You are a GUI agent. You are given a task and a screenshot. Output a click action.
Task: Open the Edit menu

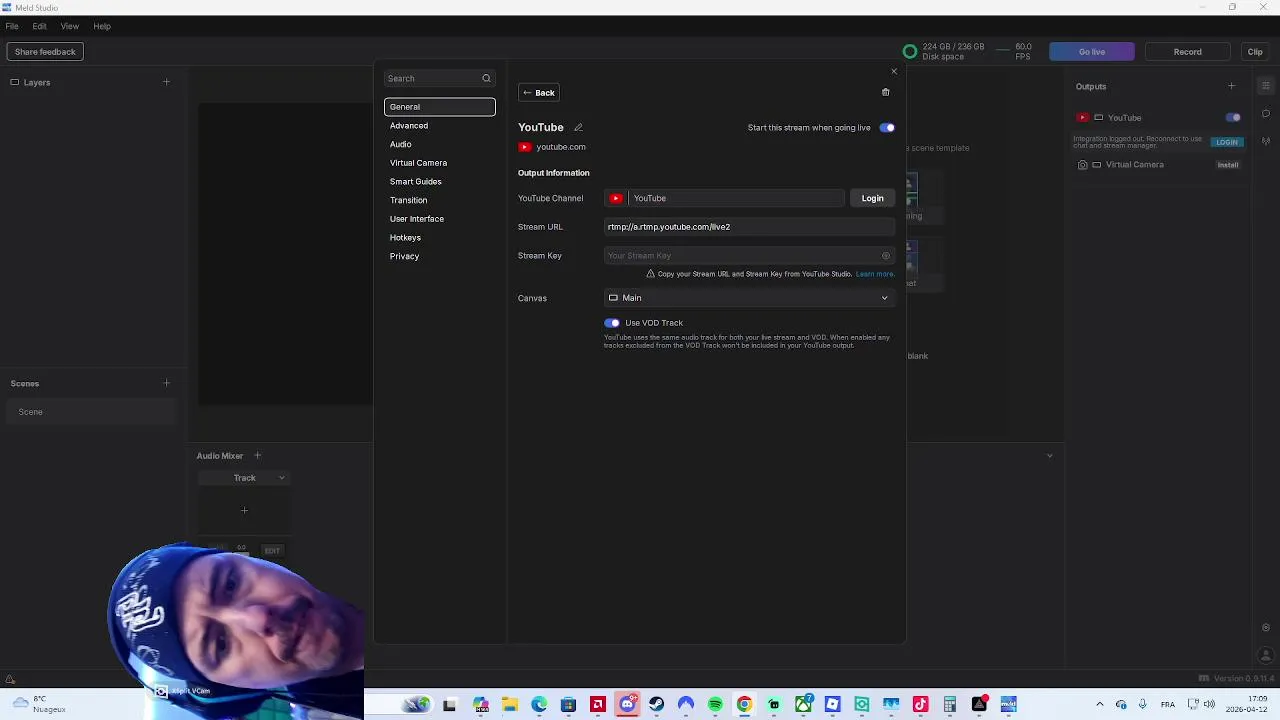[39, 26]
